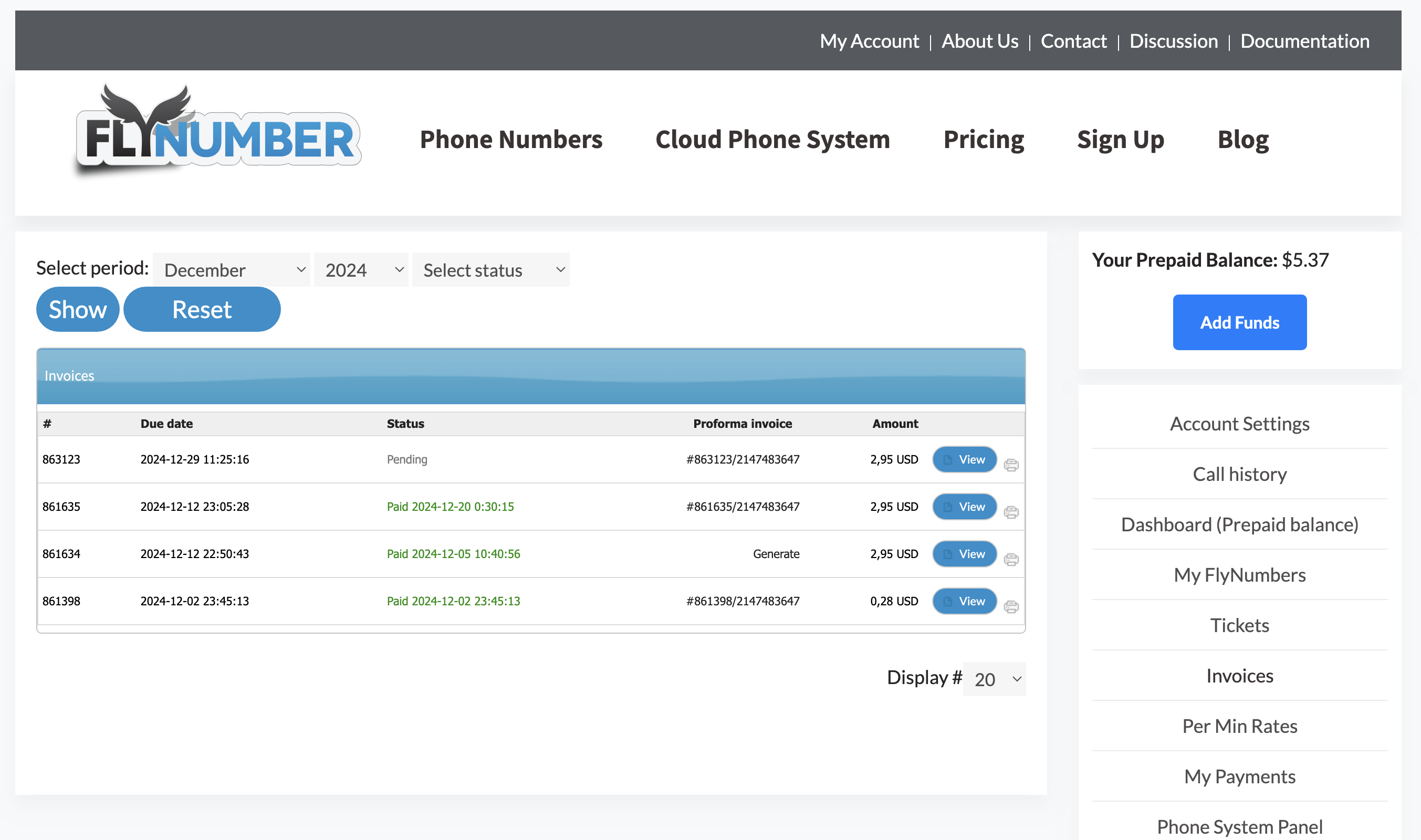Click the Due date column header
The image size is (1421, 840).
coord(166,423)
